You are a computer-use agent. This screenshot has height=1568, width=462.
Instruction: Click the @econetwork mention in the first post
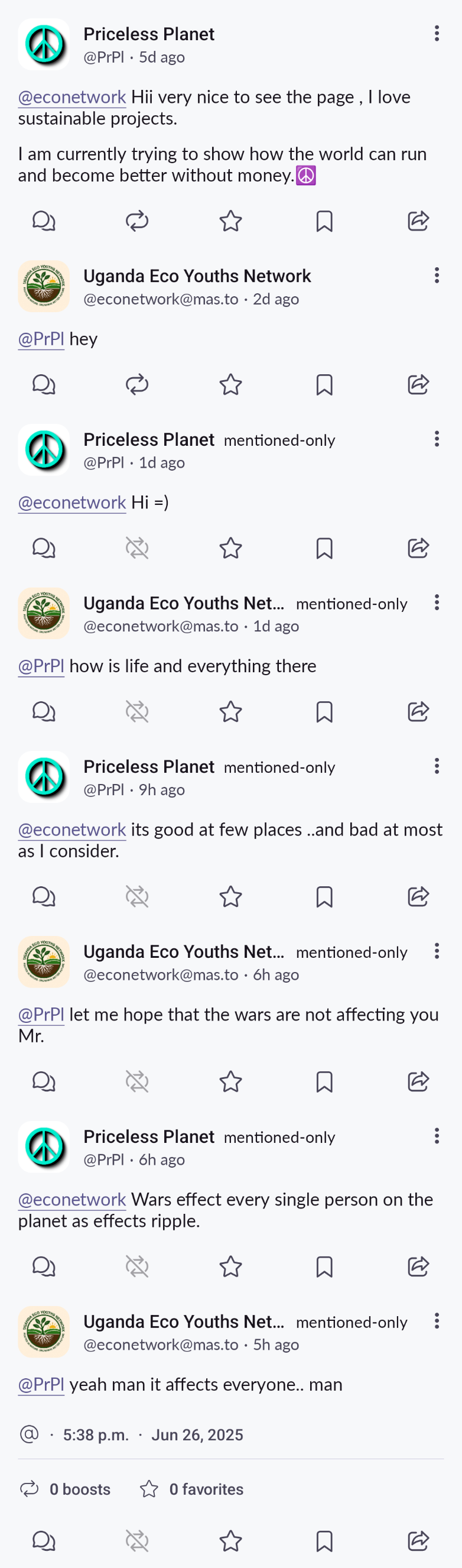(x=71, y=98)
